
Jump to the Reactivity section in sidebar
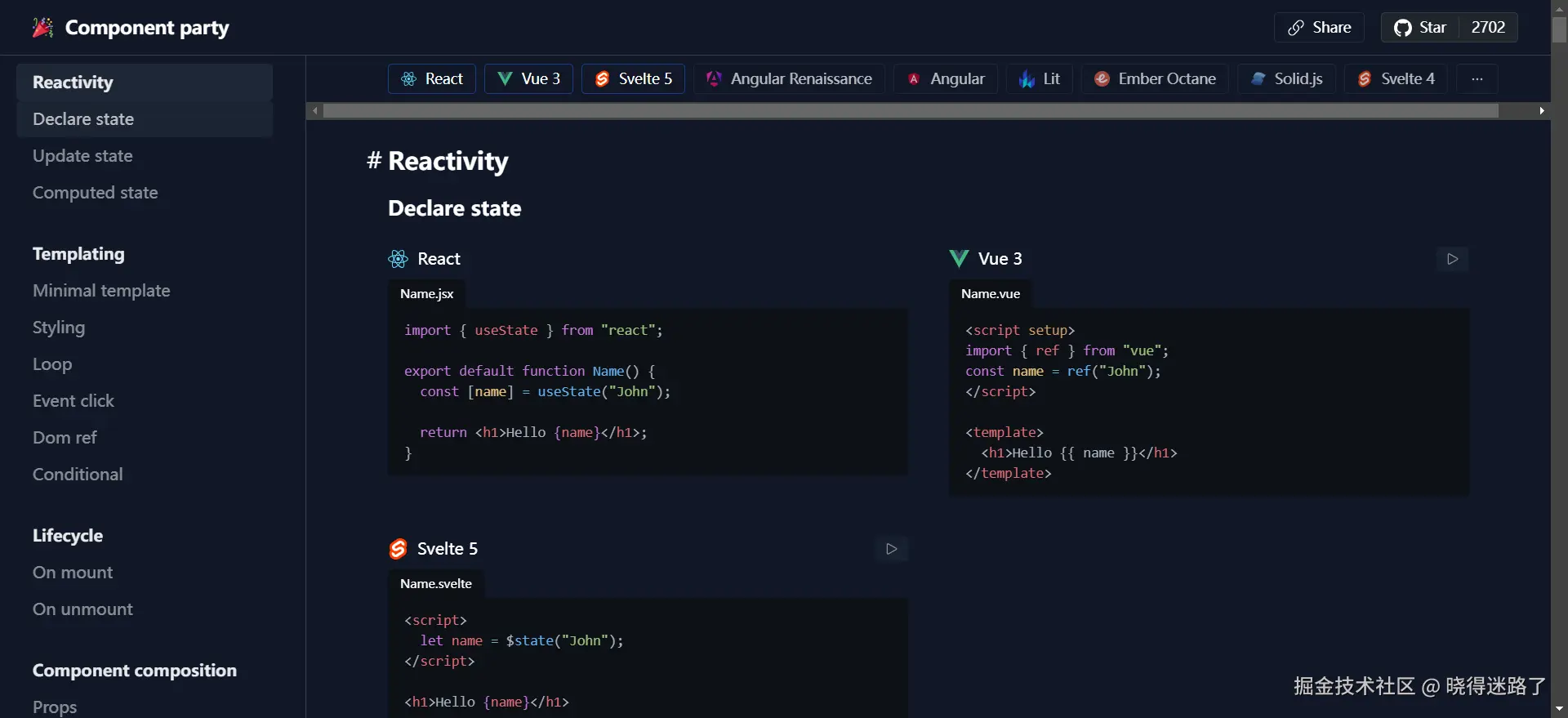pos(145,83)
